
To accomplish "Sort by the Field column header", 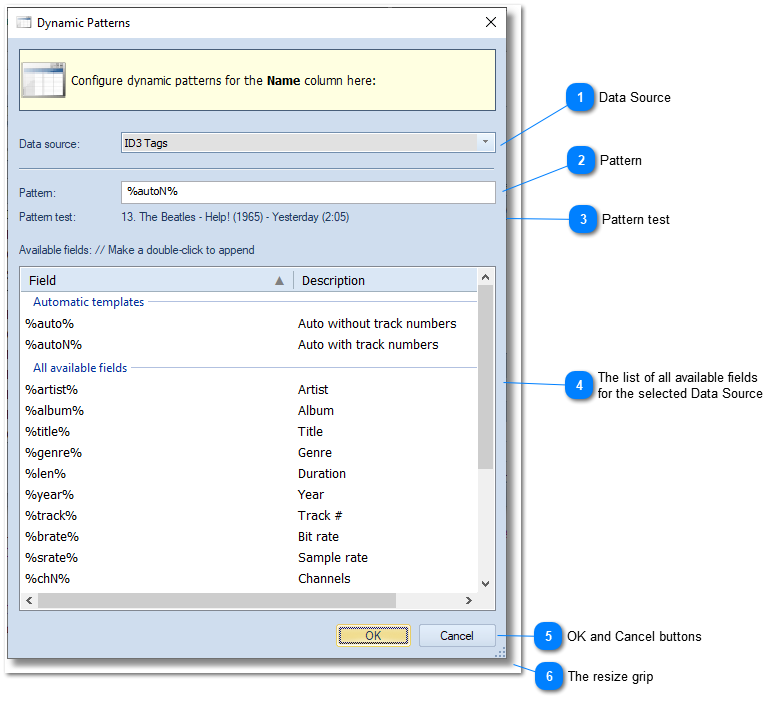I will point(157,280).
